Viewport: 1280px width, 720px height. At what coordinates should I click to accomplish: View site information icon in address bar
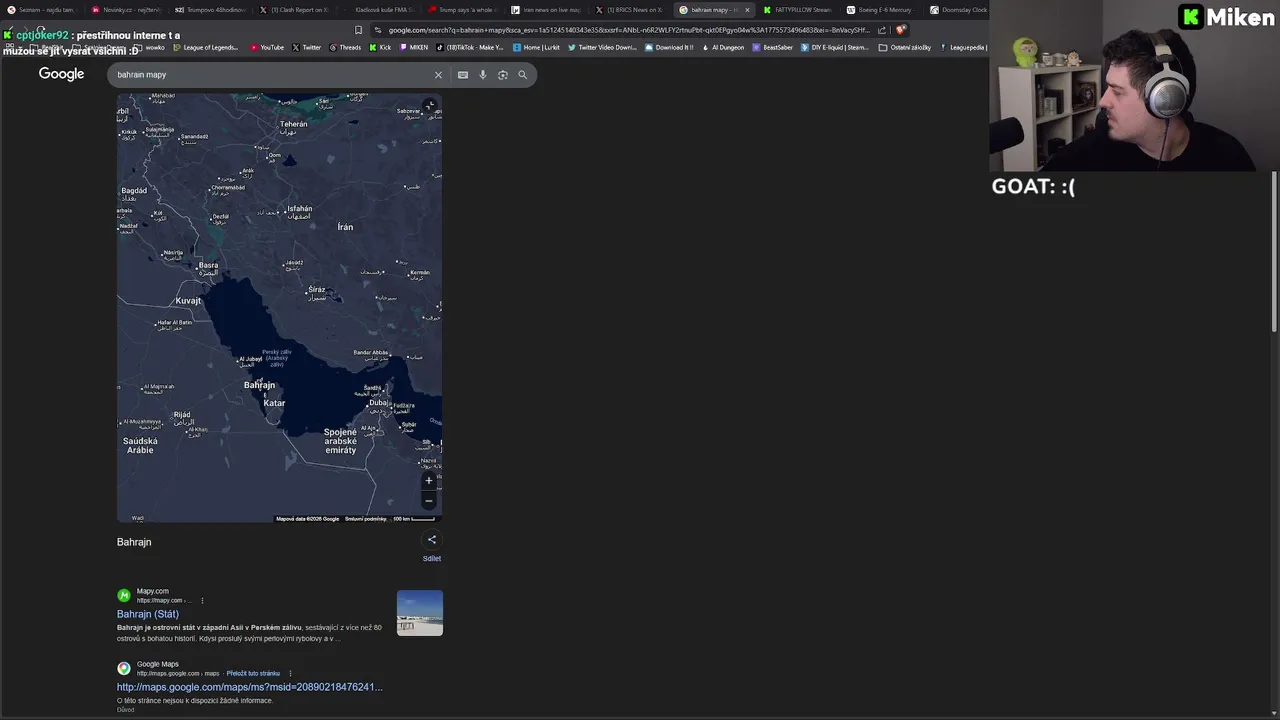[x=378, y=30]
